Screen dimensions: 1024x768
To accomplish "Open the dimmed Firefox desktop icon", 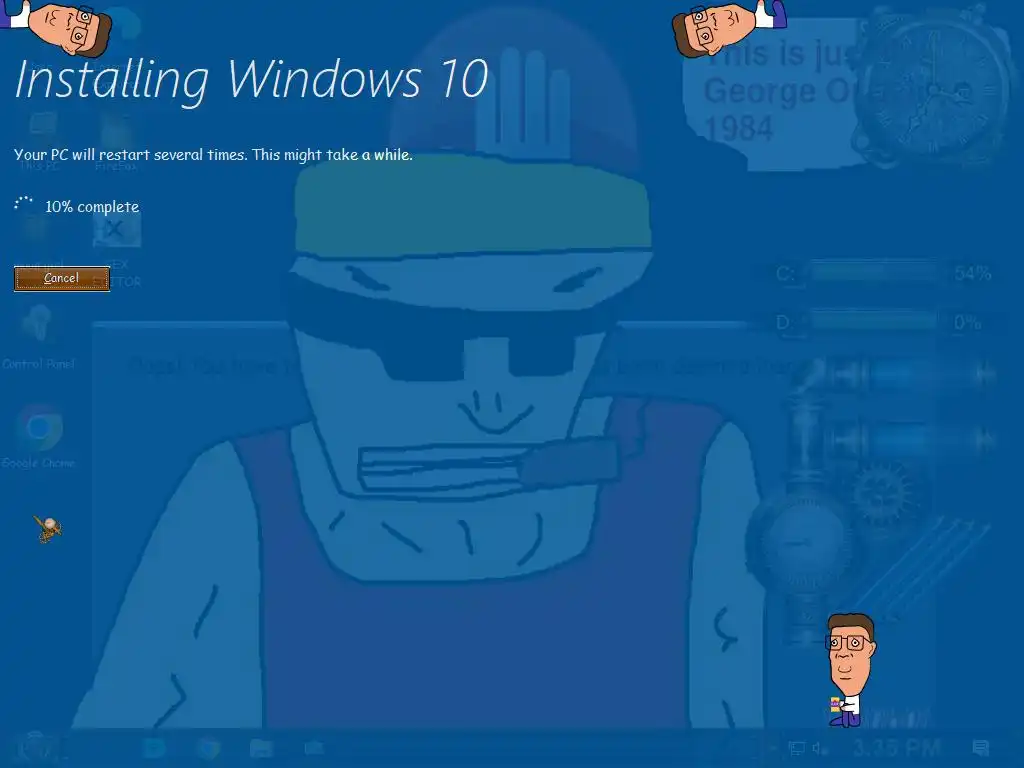I will point(117,140).
